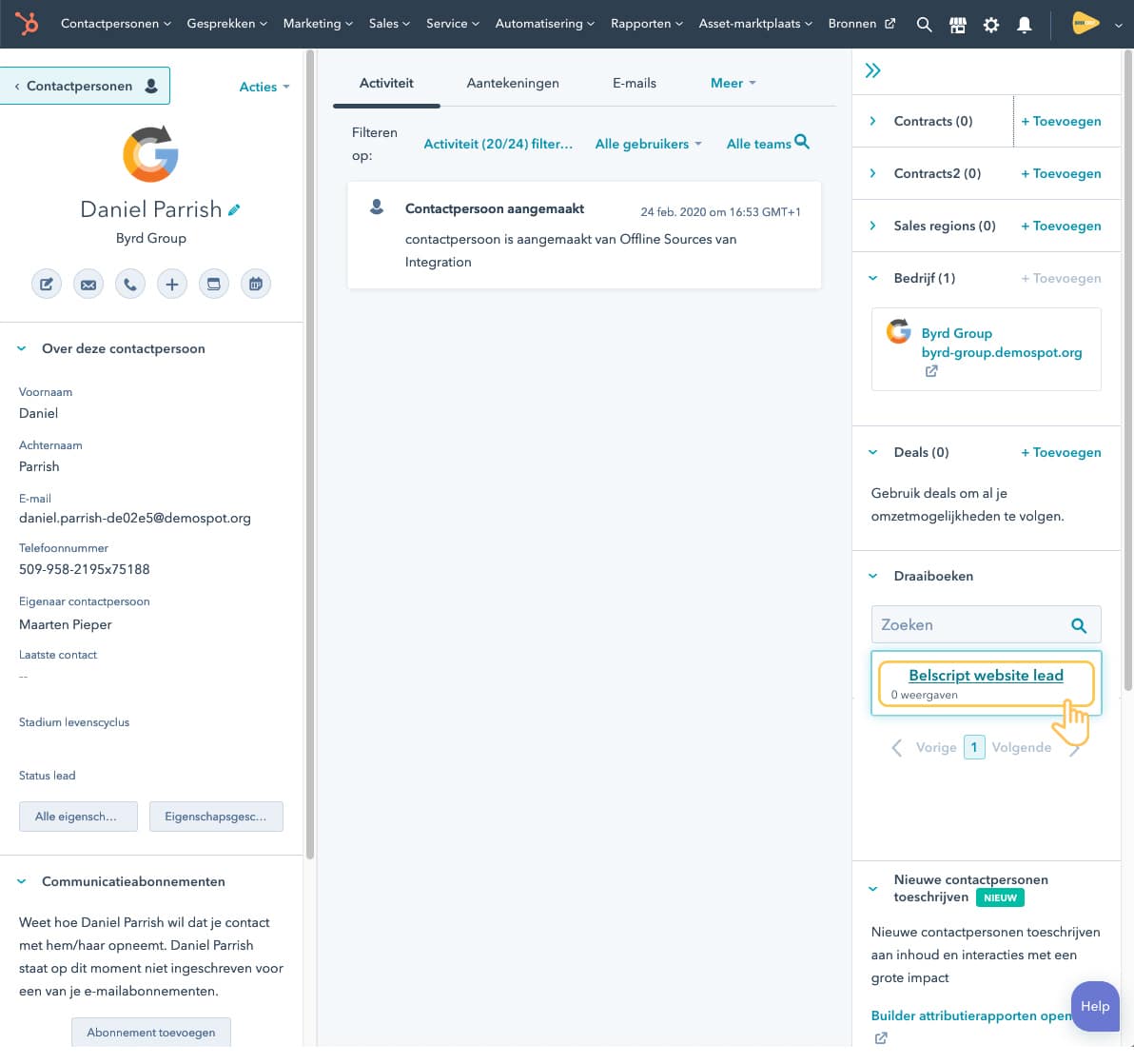The height and width of the screenshot is (1064, 1134).
Task: Click Toevoegen next to Contracts (0)
Action: click(1061, 122)
